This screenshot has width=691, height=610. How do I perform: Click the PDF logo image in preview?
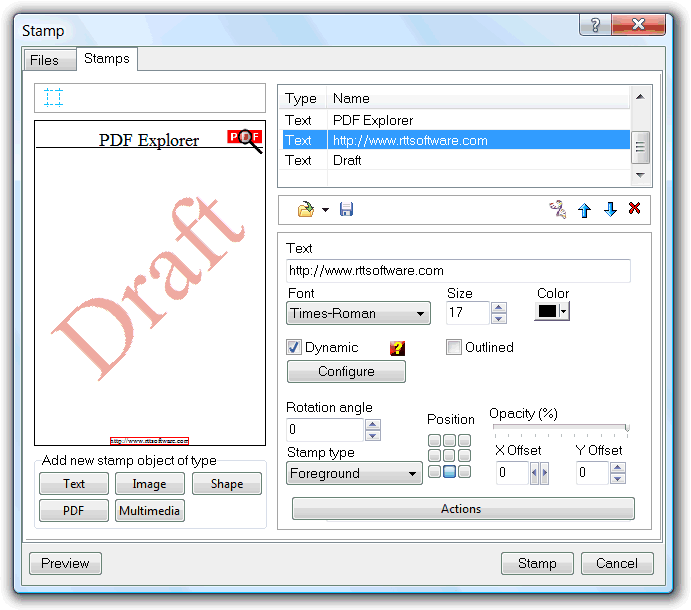[245, 140]
